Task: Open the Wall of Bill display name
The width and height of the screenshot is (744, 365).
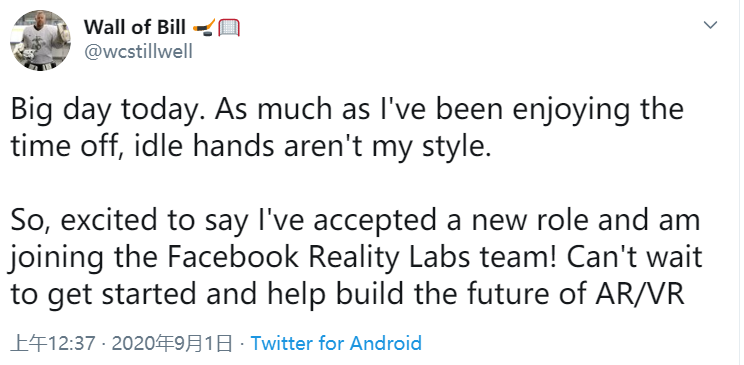Action: [135, 28]
